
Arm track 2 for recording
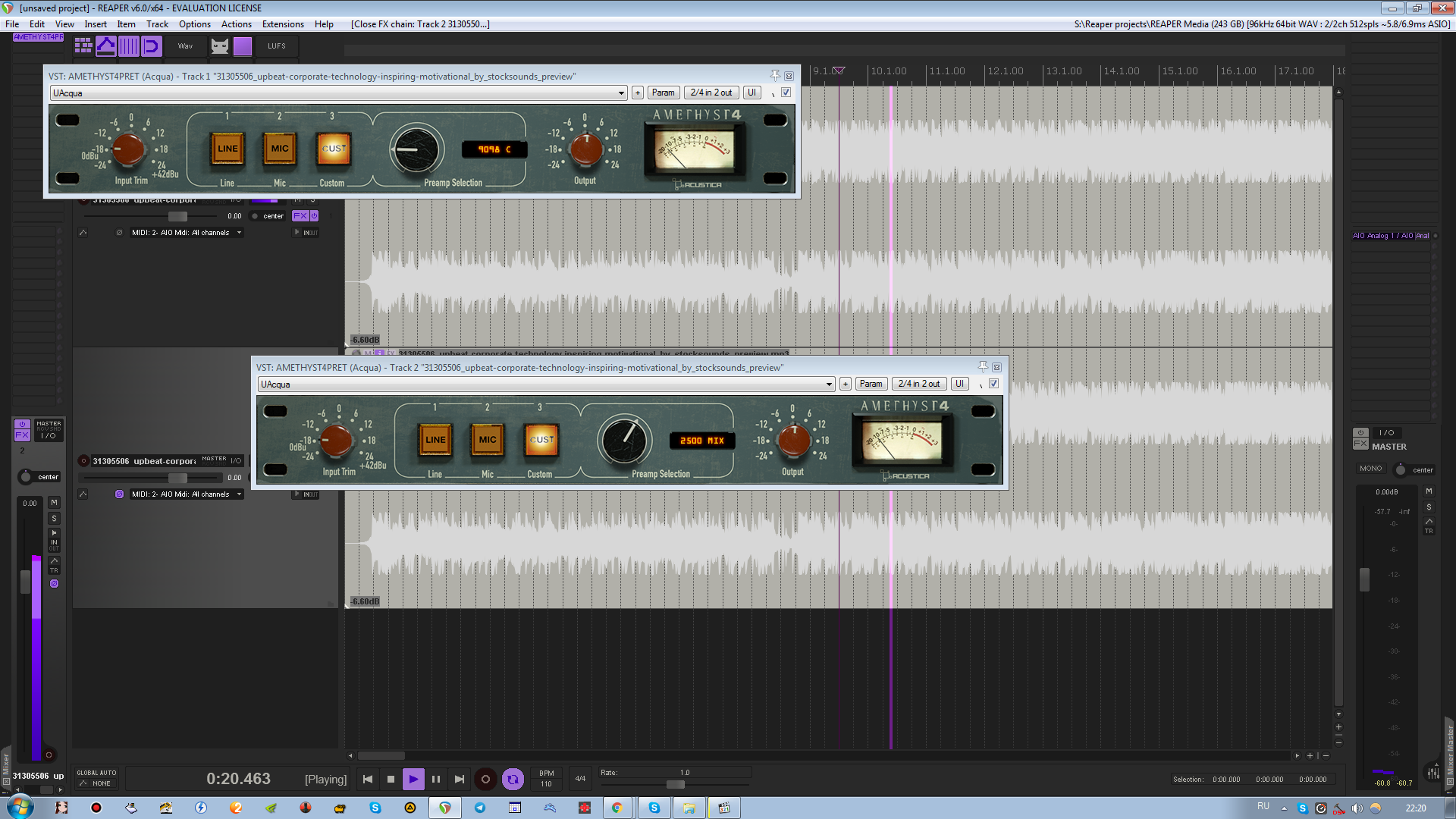click(x=83, y=461)
